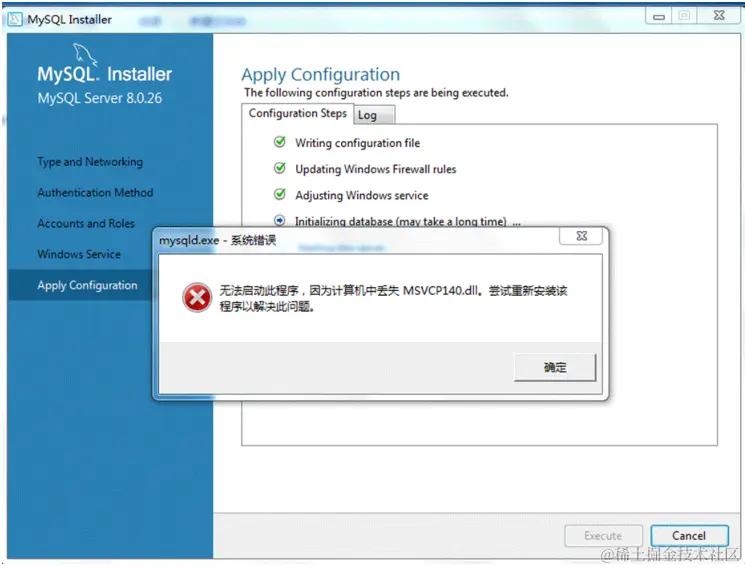This screenshot has width=745, height=569.
Task: Minimize the MySQL Installer window
Action: 659,16
